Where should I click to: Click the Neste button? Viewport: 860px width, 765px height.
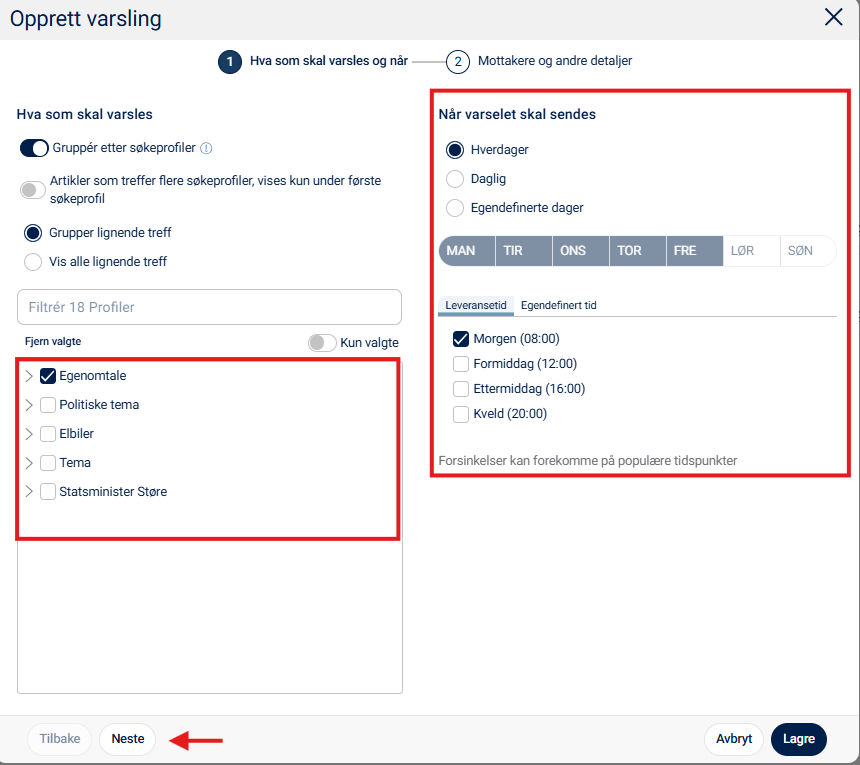pos(128,739)
